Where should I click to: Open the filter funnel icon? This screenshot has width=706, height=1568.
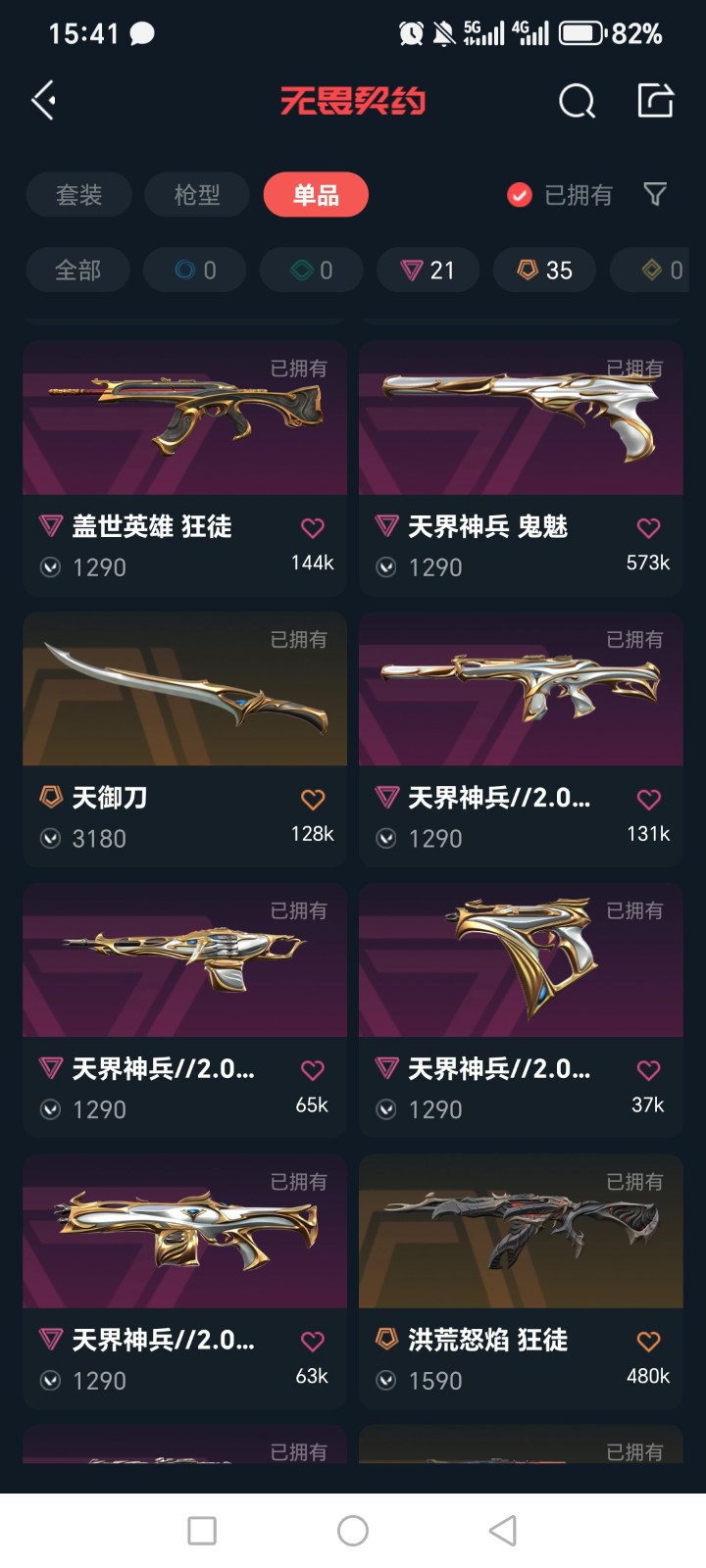click(655, 194)
